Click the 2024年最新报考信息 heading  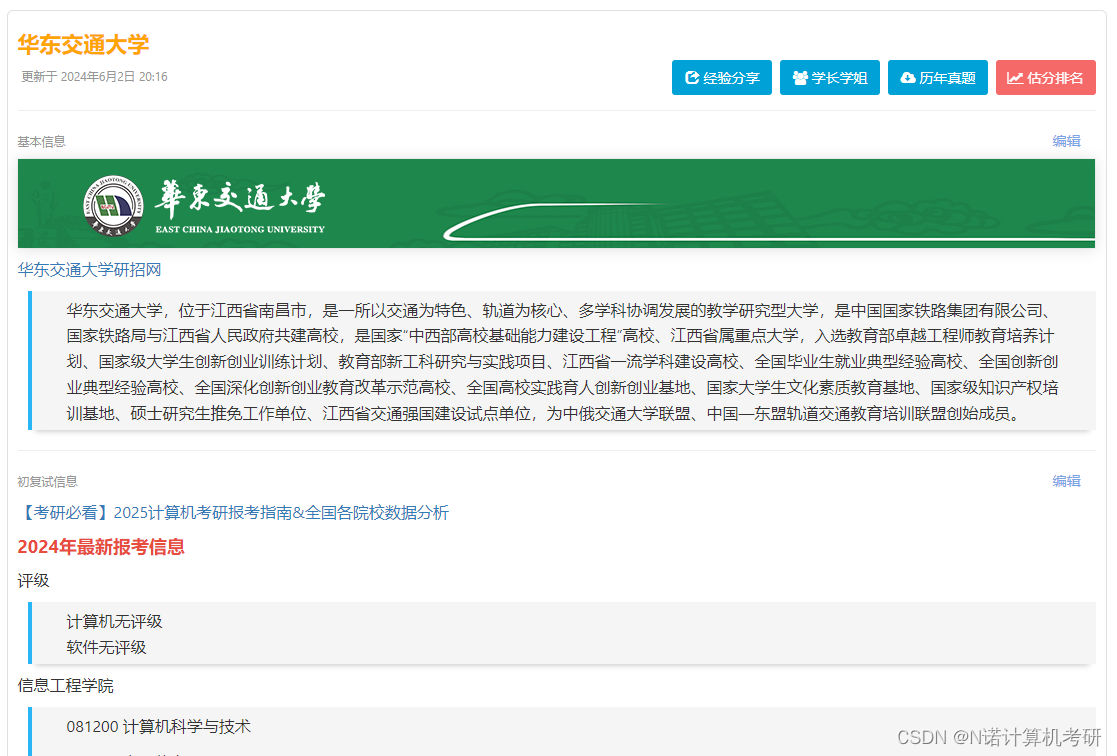[101, 547]
